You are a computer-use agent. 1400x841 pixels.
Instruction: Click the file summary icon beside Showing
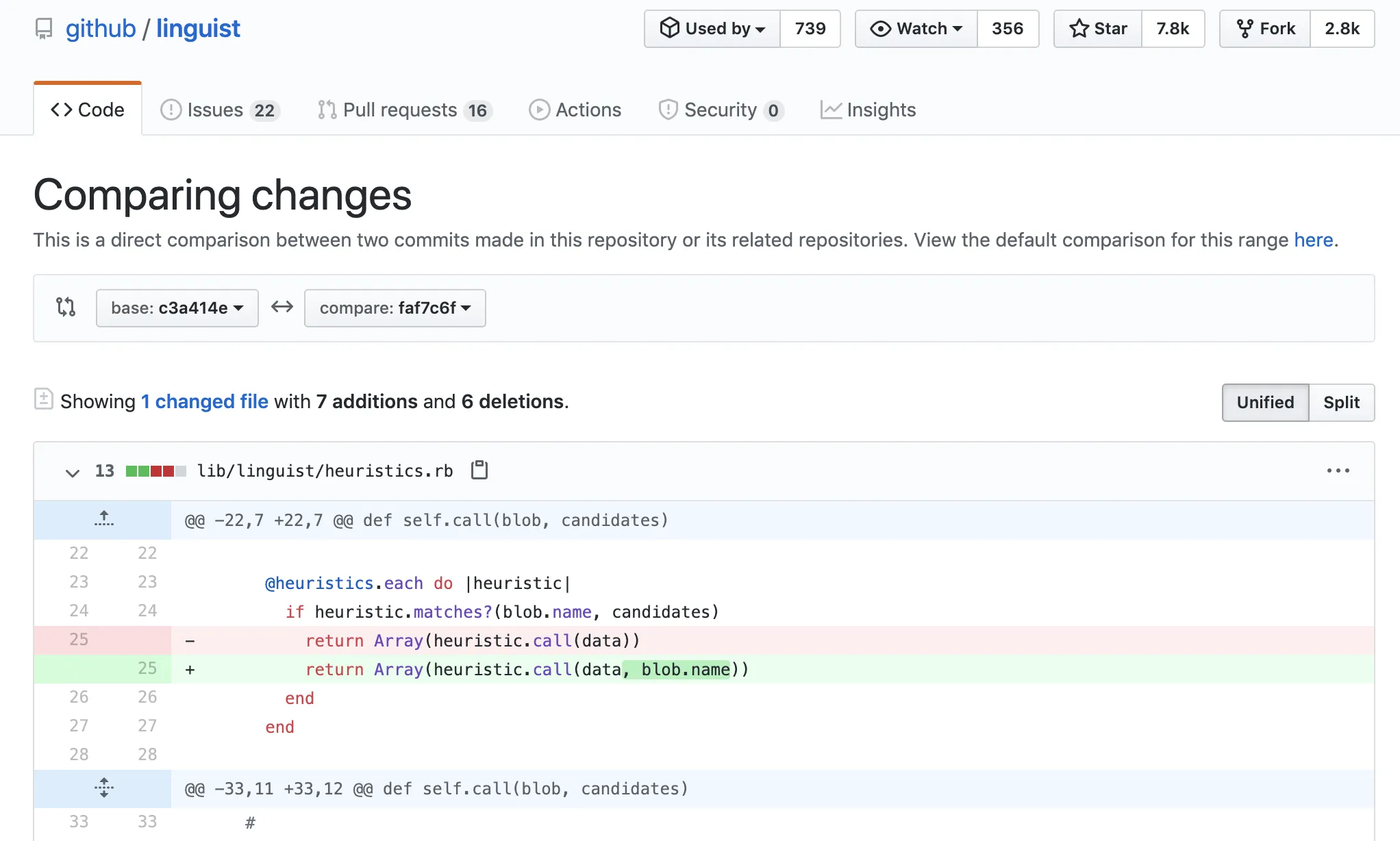44,399
